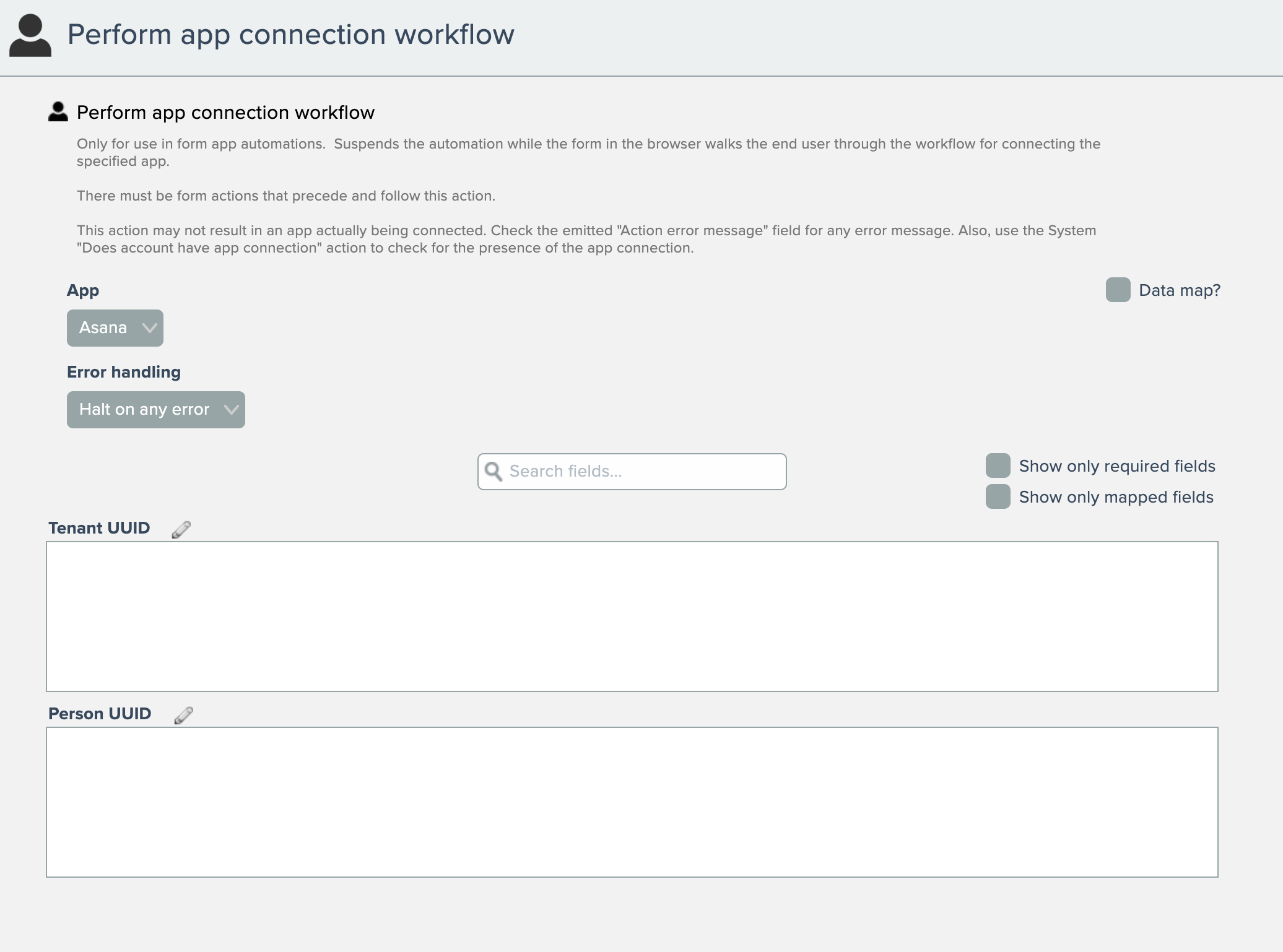Click the Data map? label text
The height and width of the screenshot is (952, 1283).
1179,290
